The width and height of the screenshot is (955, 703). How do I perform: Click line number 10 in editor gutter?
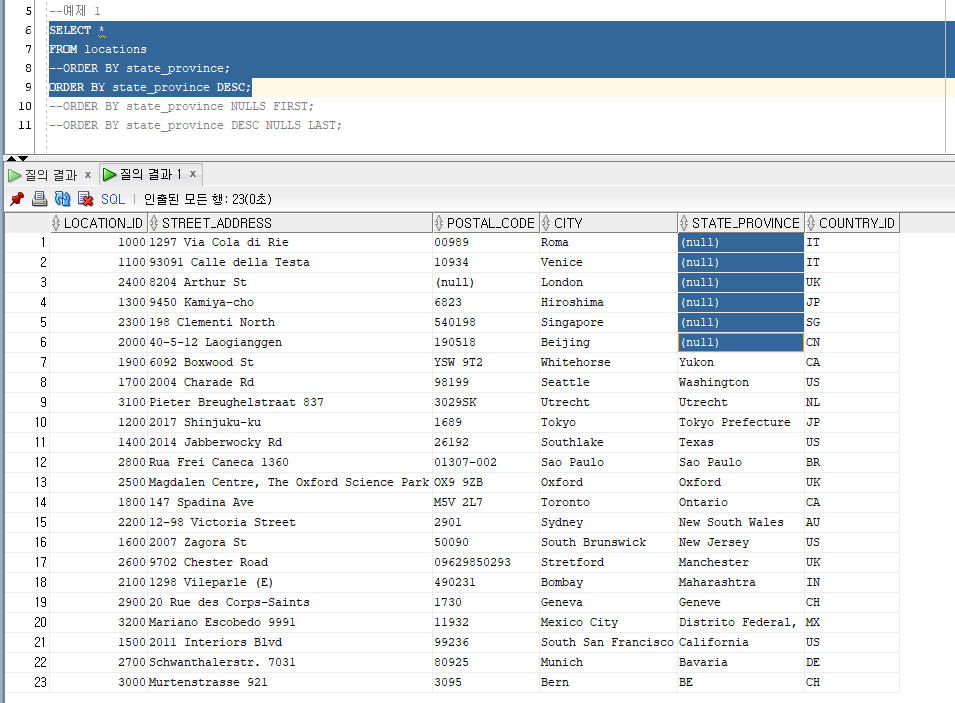pos(24,106)
